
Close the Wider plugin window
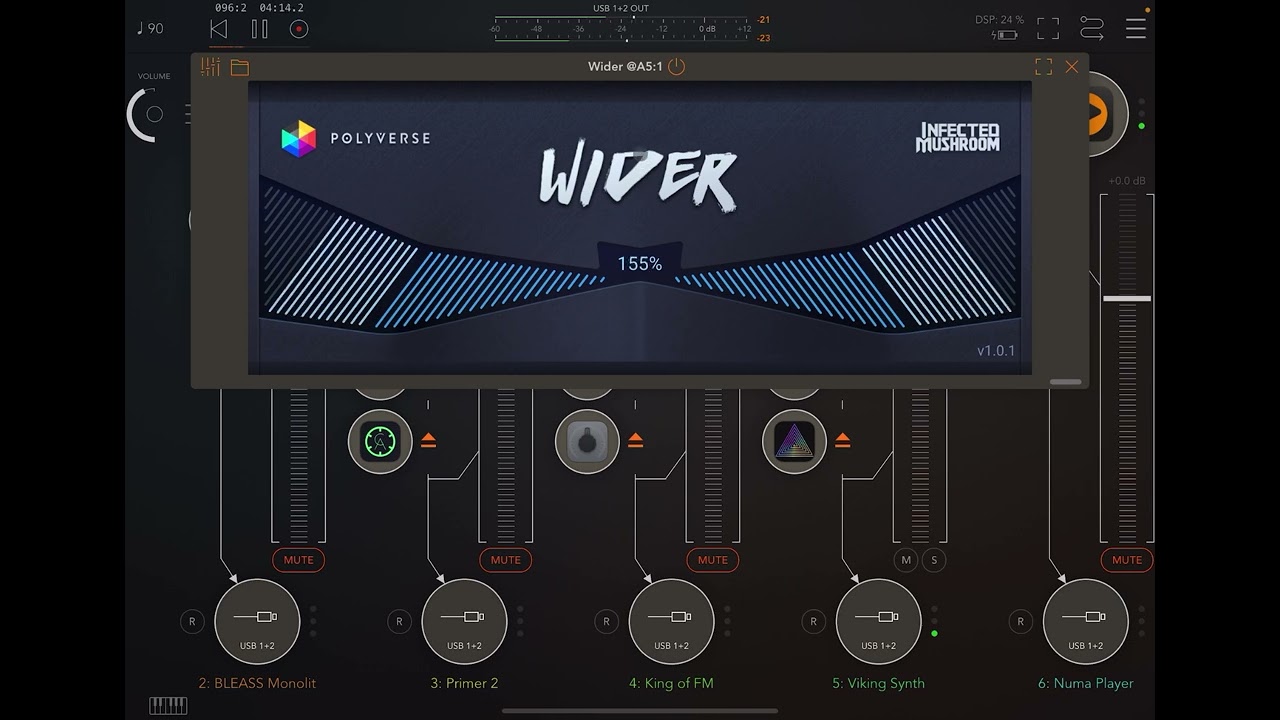pos(1072,67)
